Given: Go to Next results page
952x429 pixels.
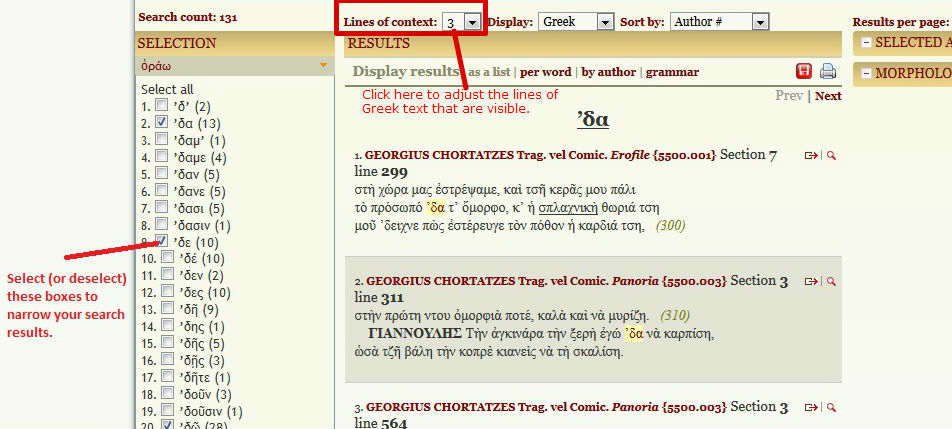Looking at the screenshot, I should click(828, 96).
